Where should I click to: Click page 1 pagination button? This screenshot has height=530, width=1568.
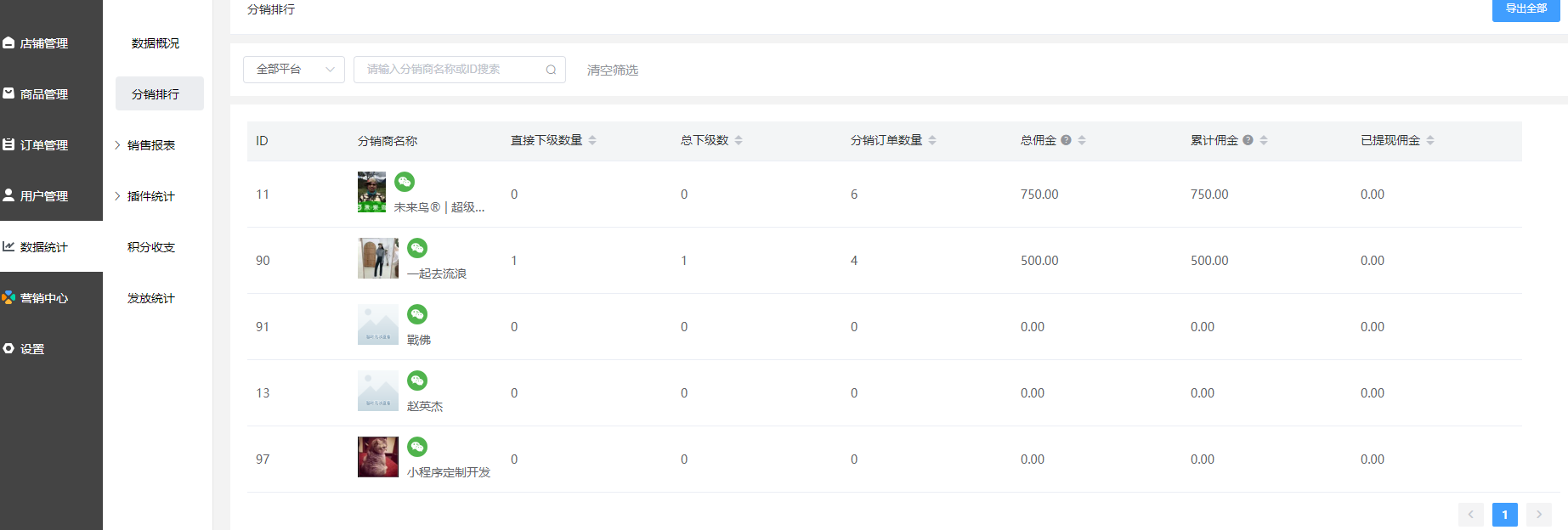pyautogui.click(x=1504, y=515)
